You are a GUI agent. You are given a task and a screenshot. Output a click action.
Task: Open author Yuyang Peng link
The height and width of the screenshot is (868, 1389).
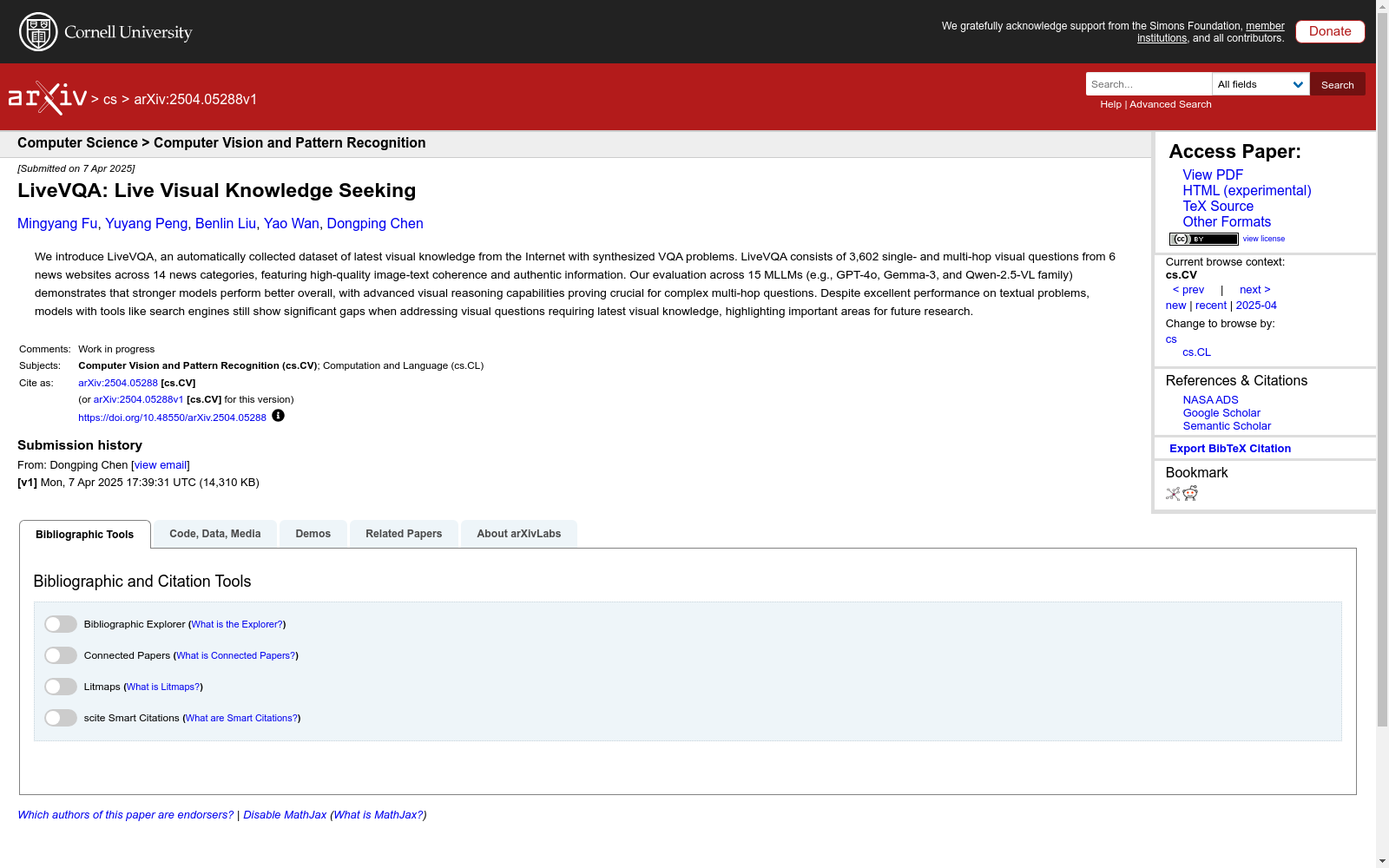[146, 223]
